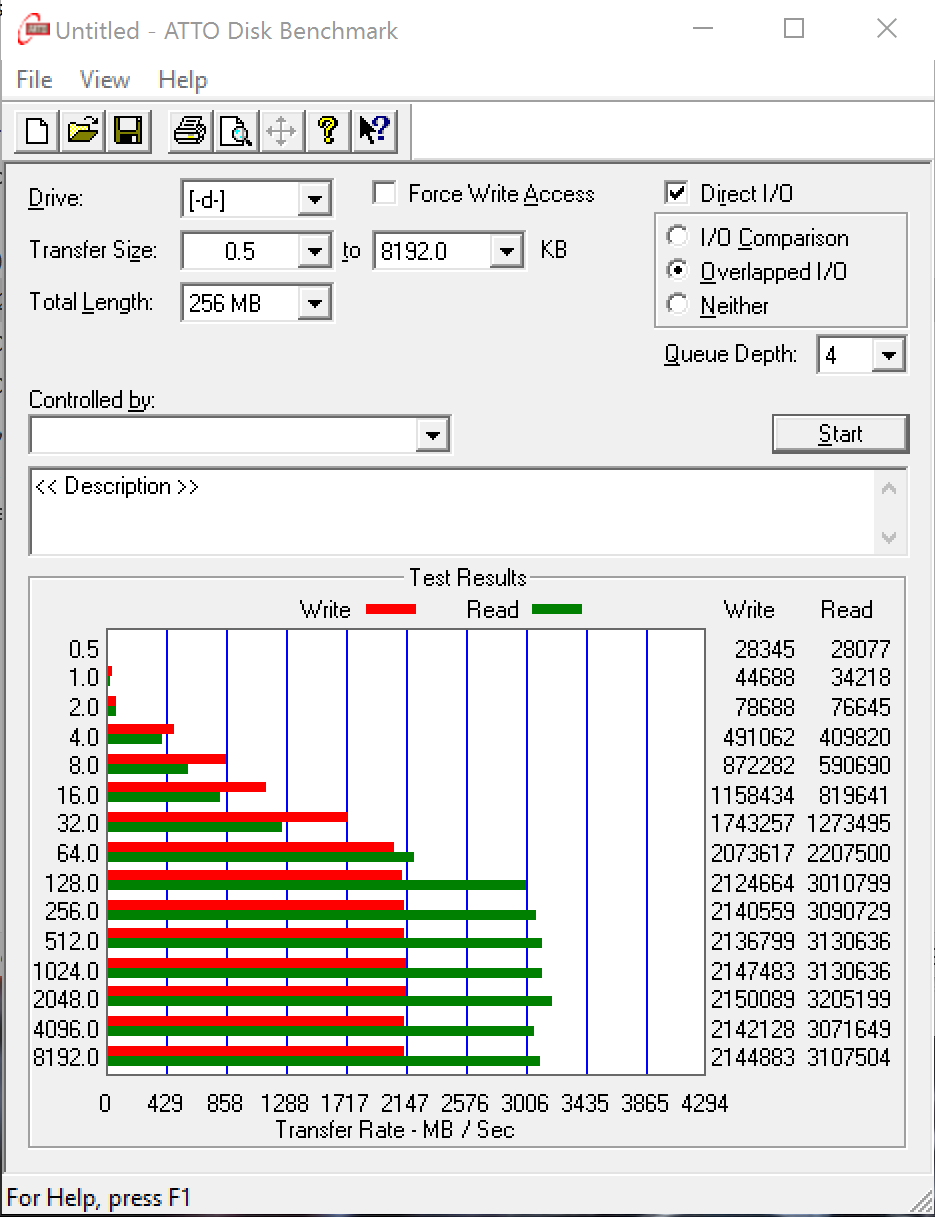Viewport: 935px width, 1217px height.
Task: Select the I/O Comparison radio button
Action: pyautogui.click(x=678, y=237)
